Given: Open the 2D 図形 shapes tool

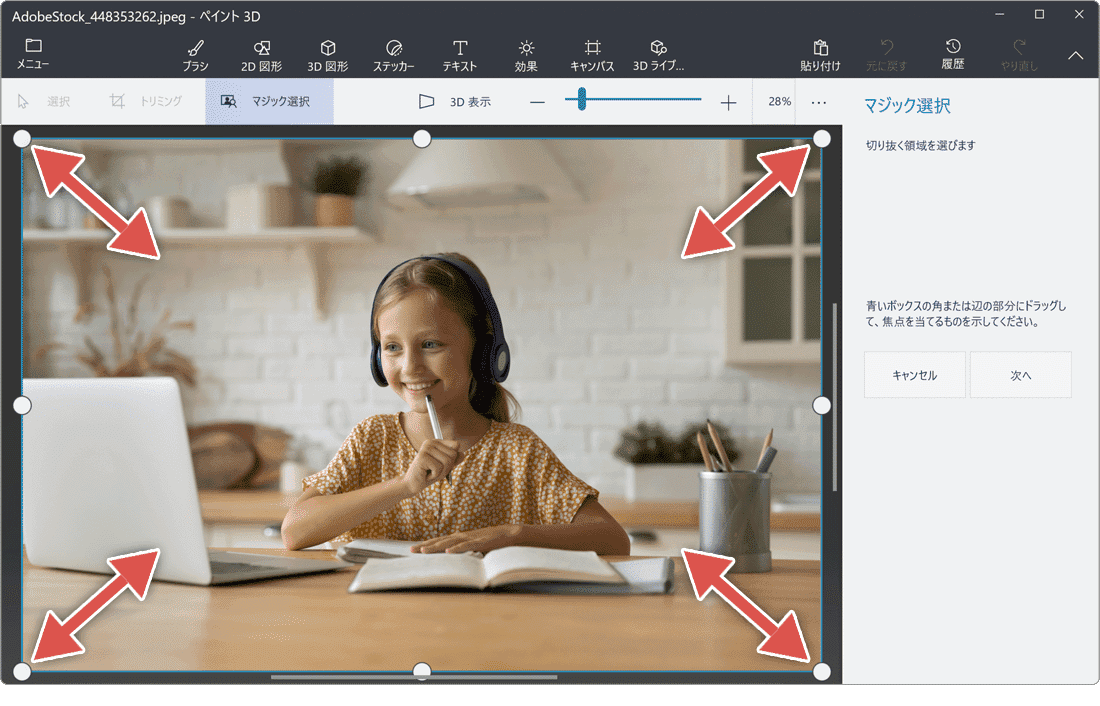Looking at the screenshot, I should [261, 55].
